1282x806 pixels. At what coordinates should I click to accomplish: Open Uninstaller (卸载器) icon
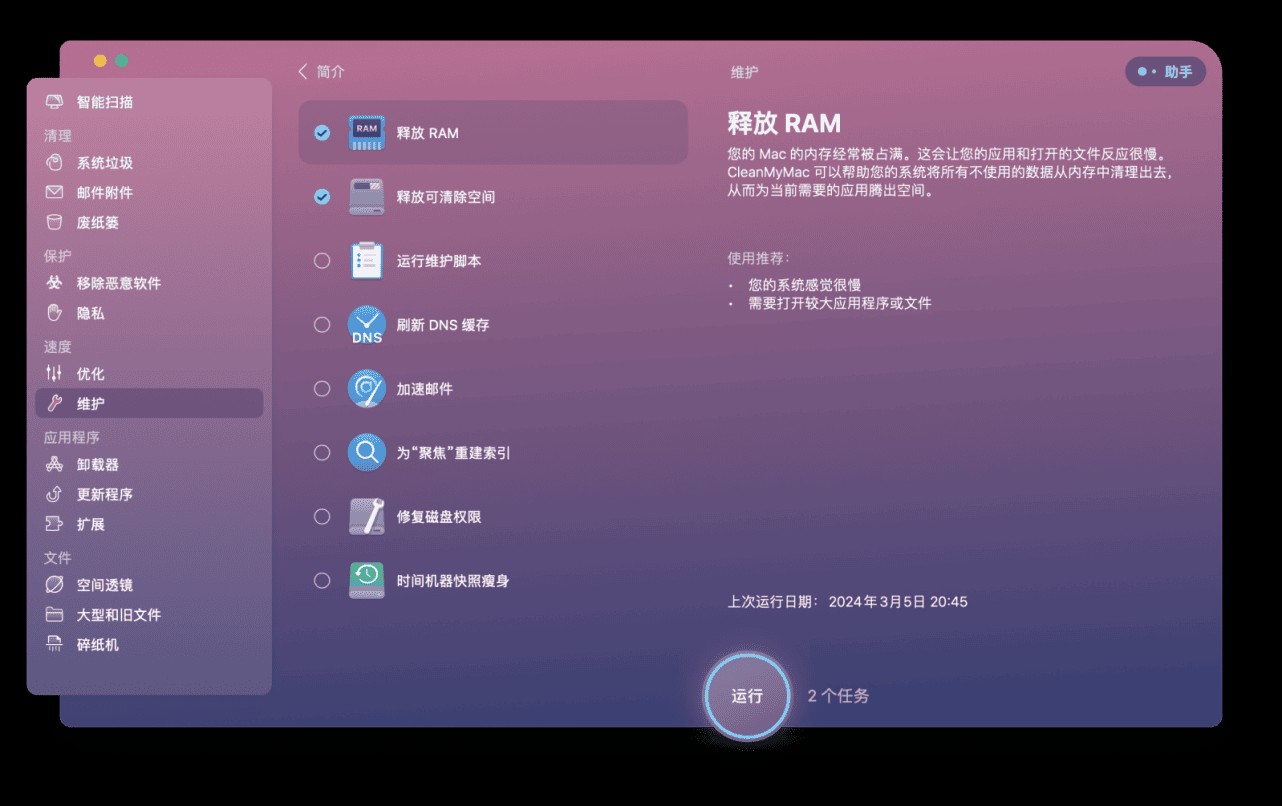[x=55, y=465]
